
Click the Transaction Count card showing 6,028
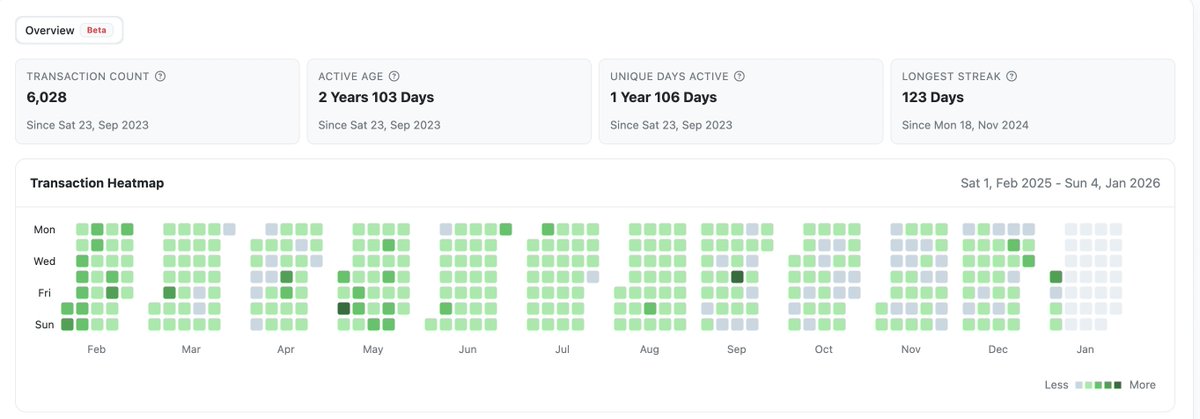tap(157, 101)
